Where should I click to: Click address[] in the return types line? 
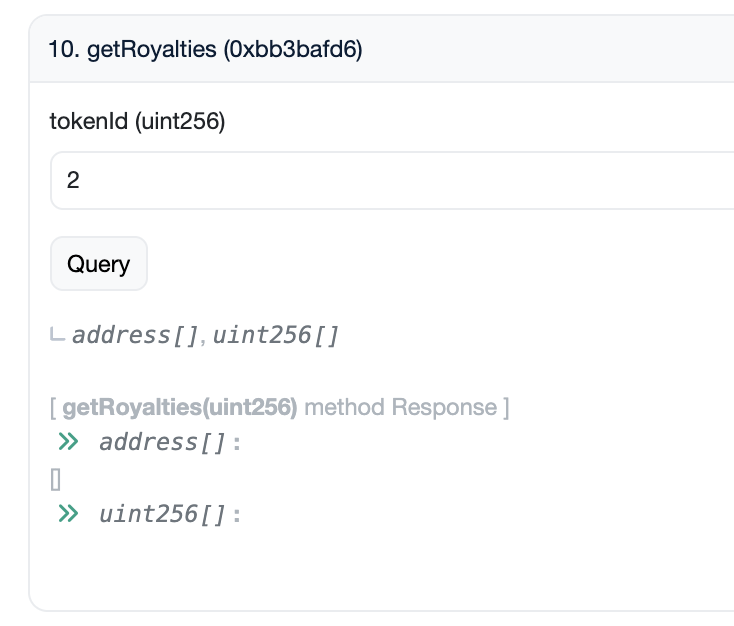pos(136,334)
